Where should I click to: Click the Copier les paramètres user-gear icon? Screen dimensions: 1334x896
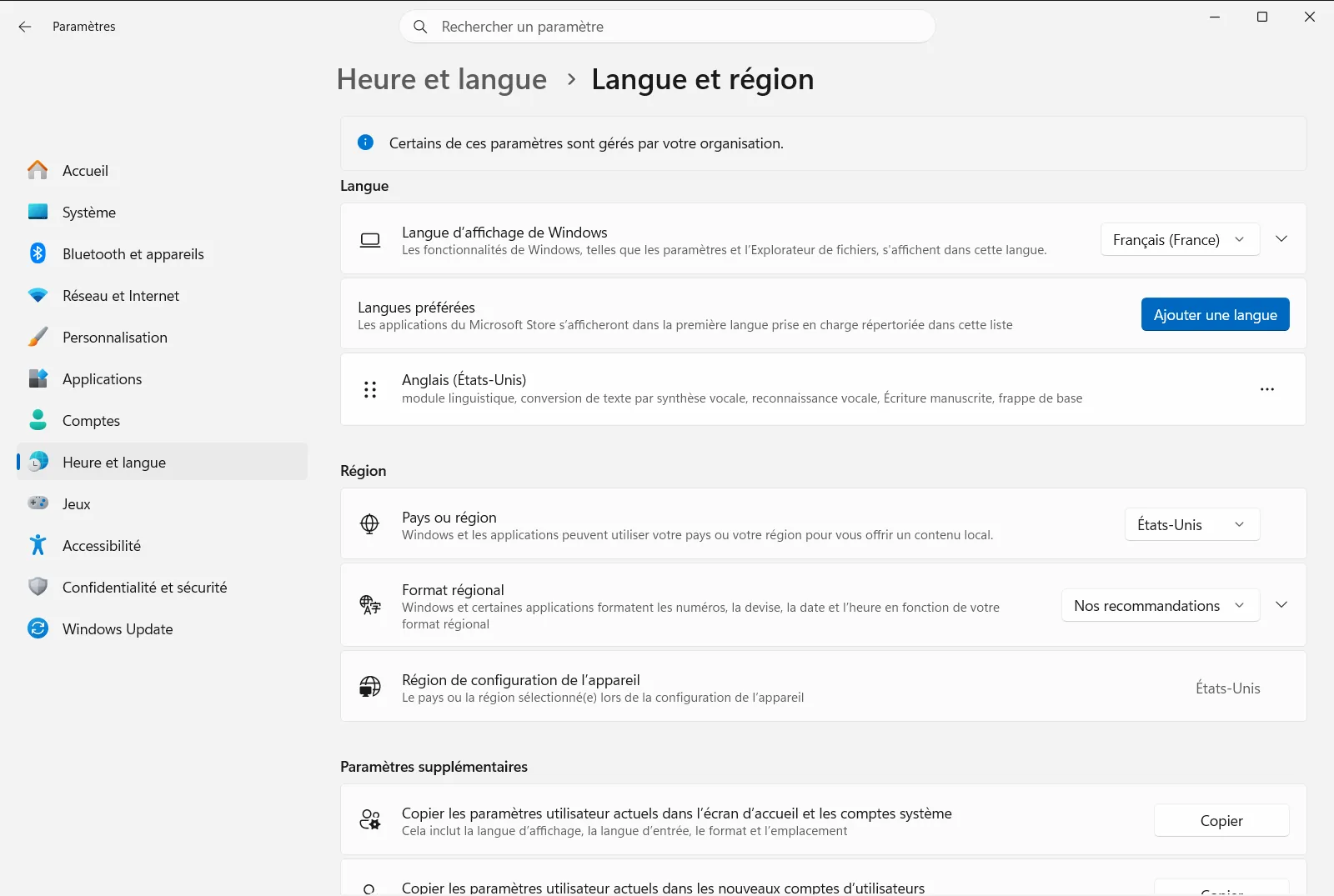[x=369, y=820]
